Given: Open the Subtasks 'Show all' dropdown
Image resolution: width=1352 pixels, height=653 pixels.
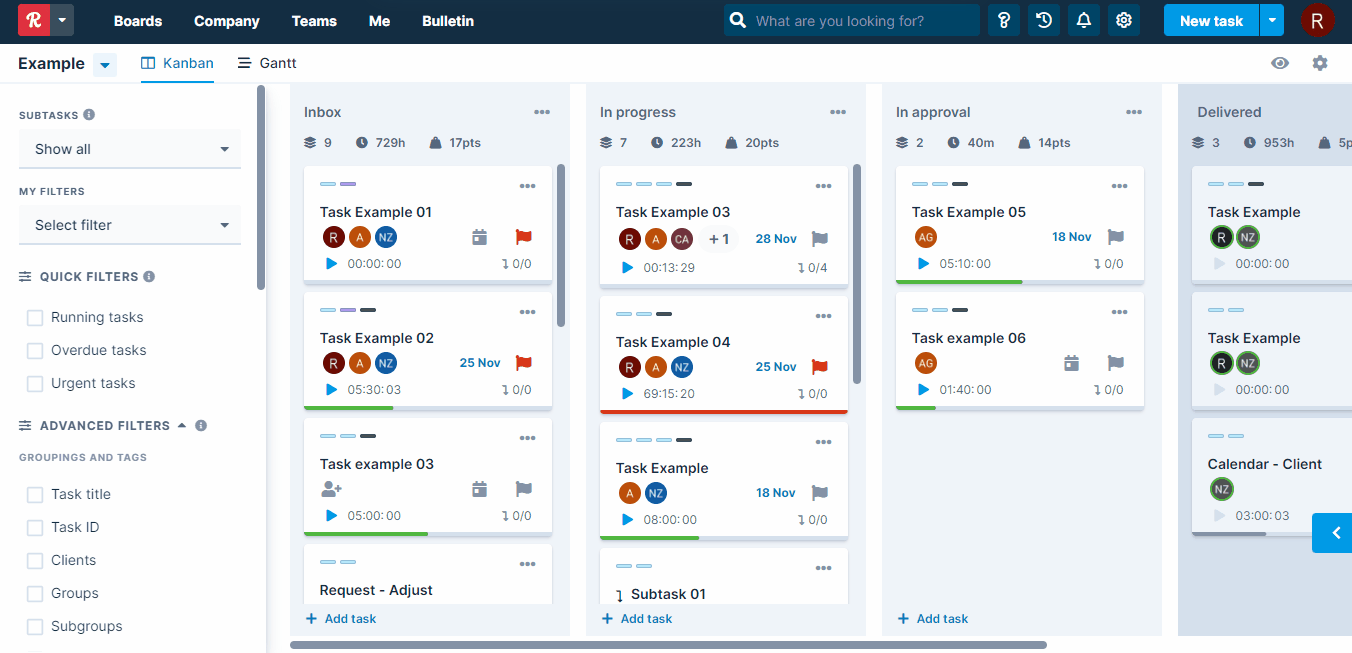Looking at the screenshot, I should pyautogui.click(x=130, y=149).
